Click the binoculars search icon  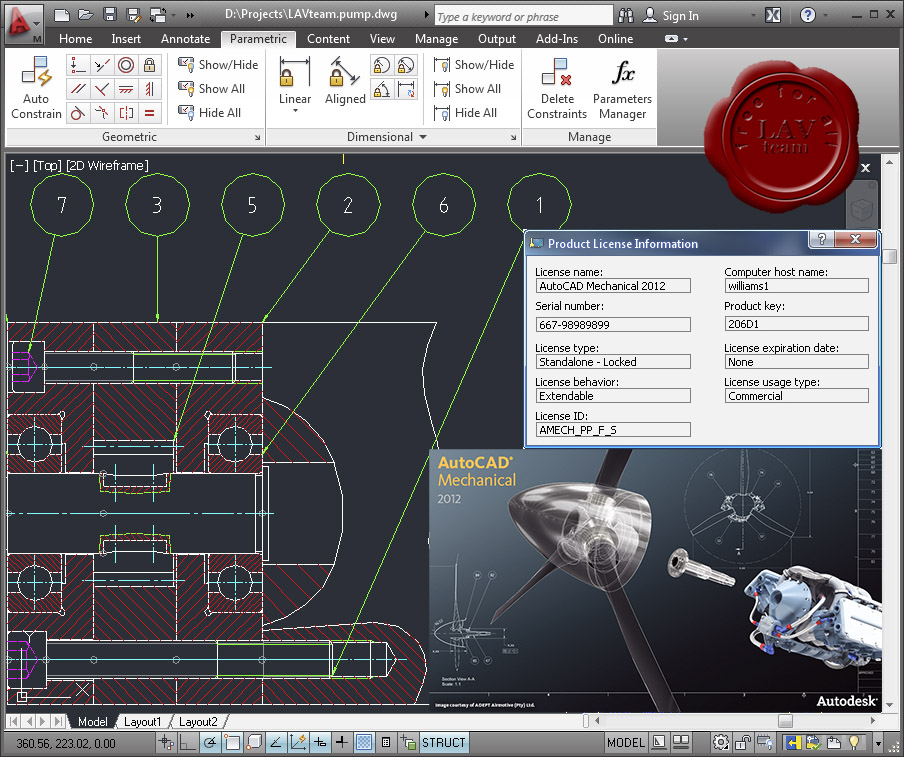pos(626,16)
